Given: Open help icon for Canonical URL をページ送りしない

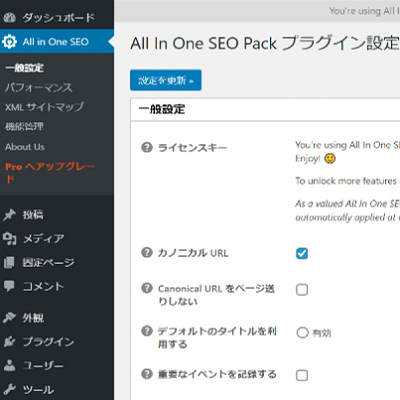Looking at the screenshot, I should pos(147,288).
